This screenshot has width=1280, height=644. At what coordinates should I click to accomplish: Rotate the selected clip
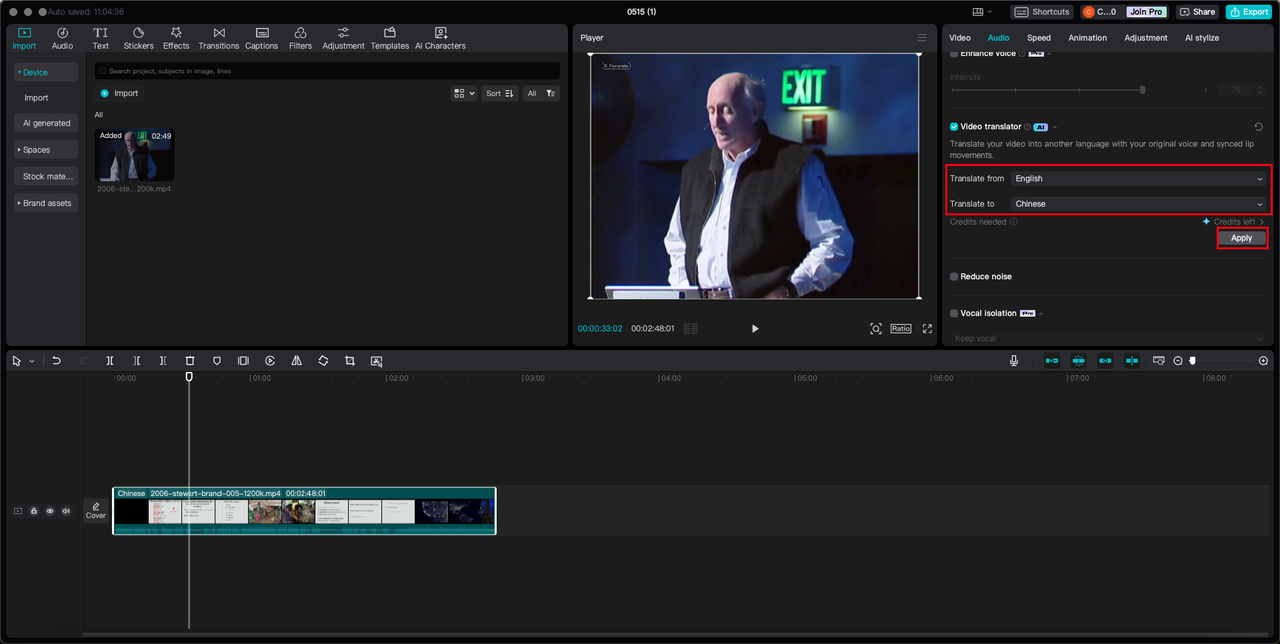pos(323,361)
